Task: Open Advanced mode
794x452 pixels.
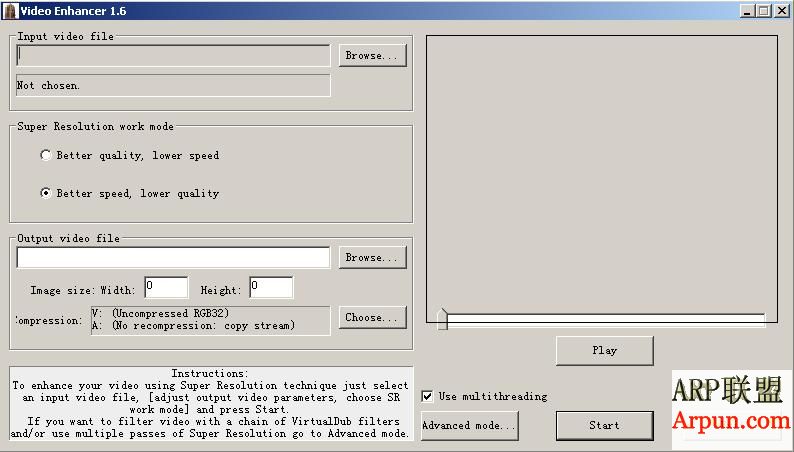Action: (x=469, y=425)
